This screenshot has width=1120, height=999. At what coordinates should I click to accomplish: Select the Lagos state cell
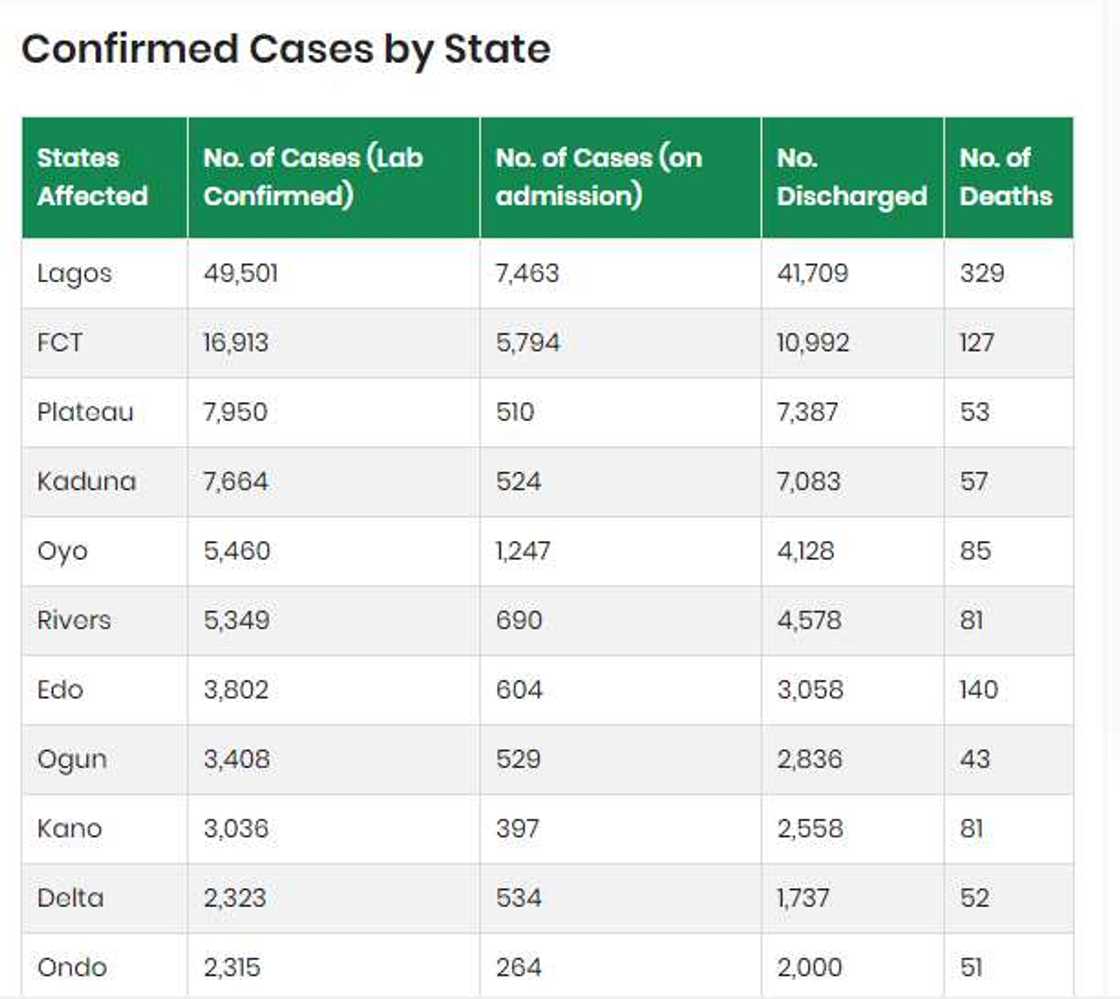click(x=75, y=273)
